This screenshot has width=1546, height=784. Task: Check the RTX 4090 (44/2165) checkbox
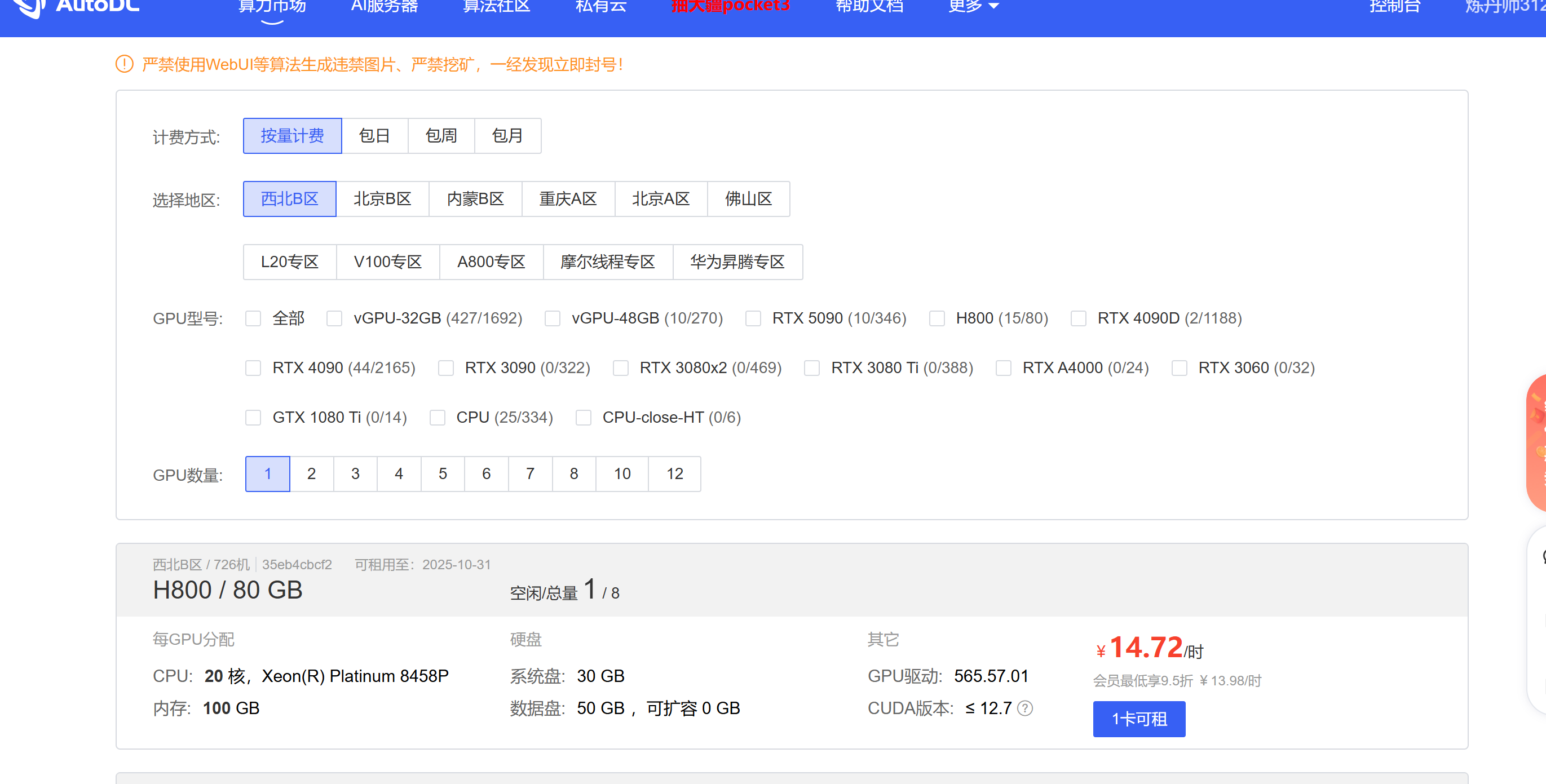click(x=253, y=367)
